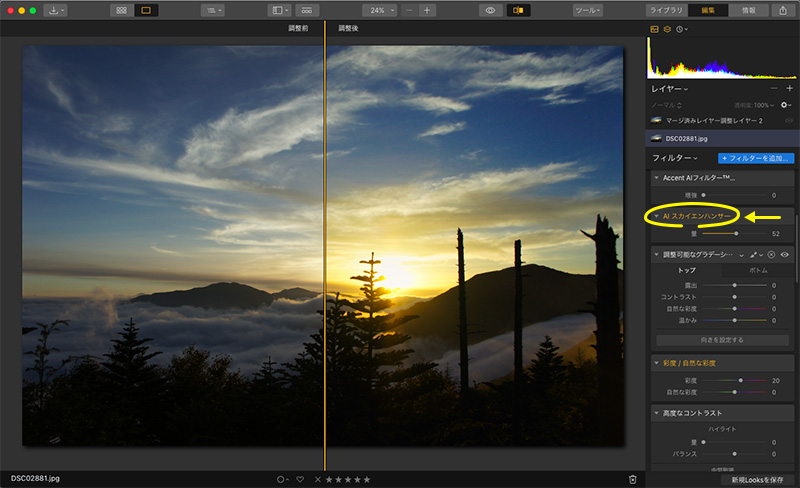
Task: Select the マージ済みレイヤー調整レイヤー 2 layer
Action: (714, 120)
